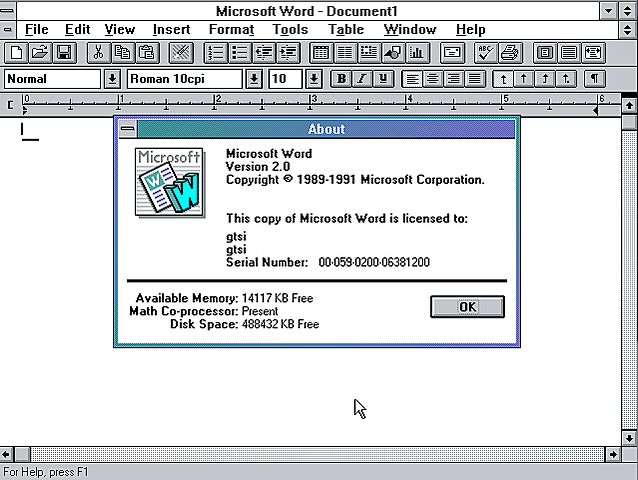The height and width of the screenshot is (480, 638).
Task: Set right paragraph alignment
Action: pyautogui.click(x=454, y=79)
